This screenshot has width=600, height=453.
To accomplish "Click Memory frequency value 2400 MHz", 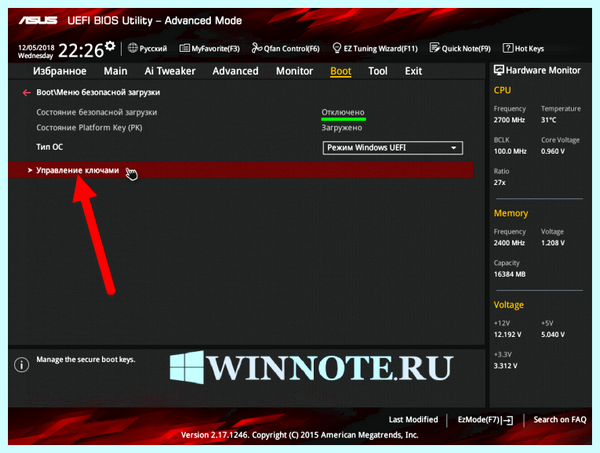I will click(x=509, y=243).
